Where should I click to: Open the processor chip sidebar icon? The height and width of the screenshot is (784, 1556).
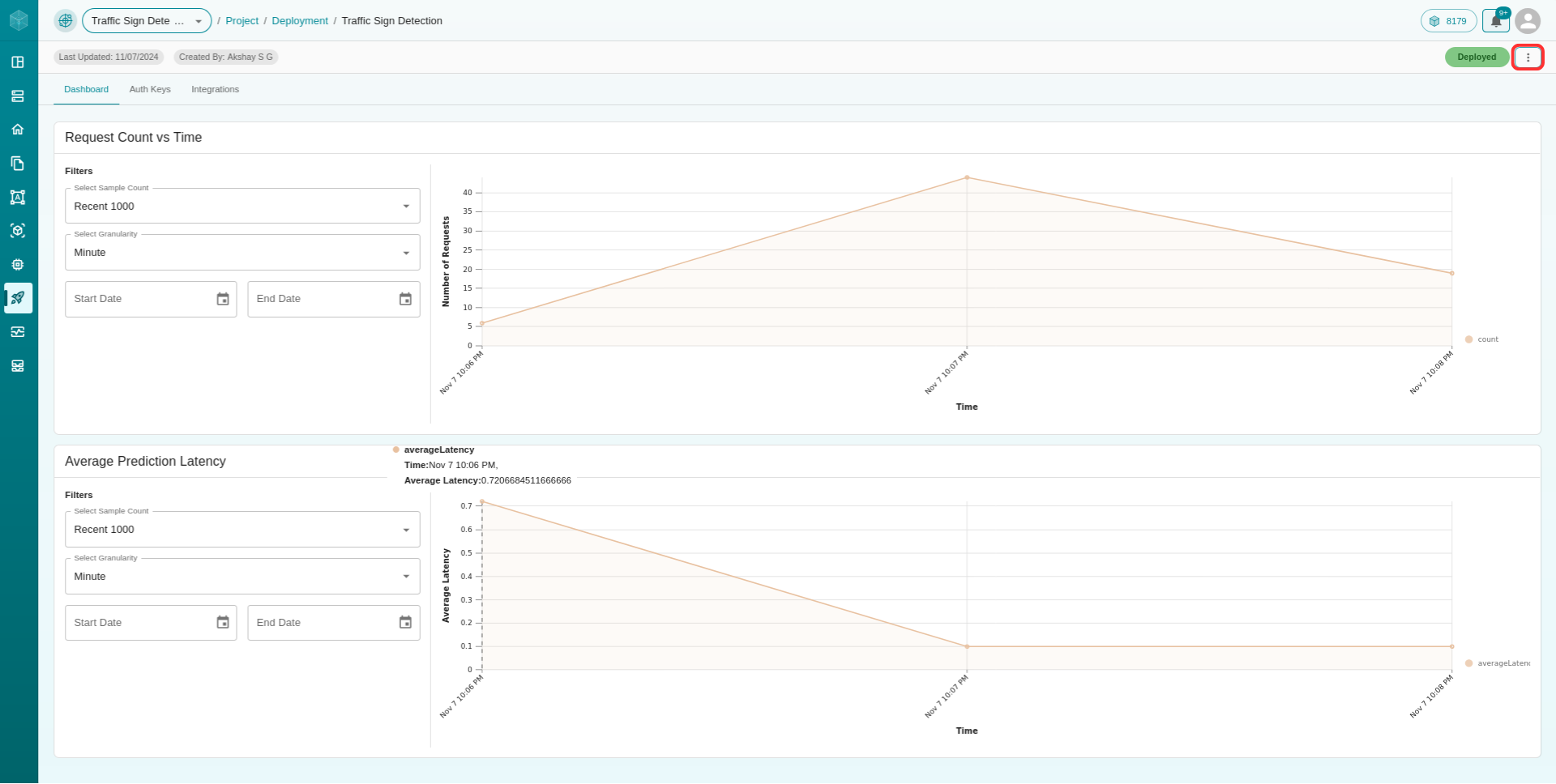[x=18, y=265]
